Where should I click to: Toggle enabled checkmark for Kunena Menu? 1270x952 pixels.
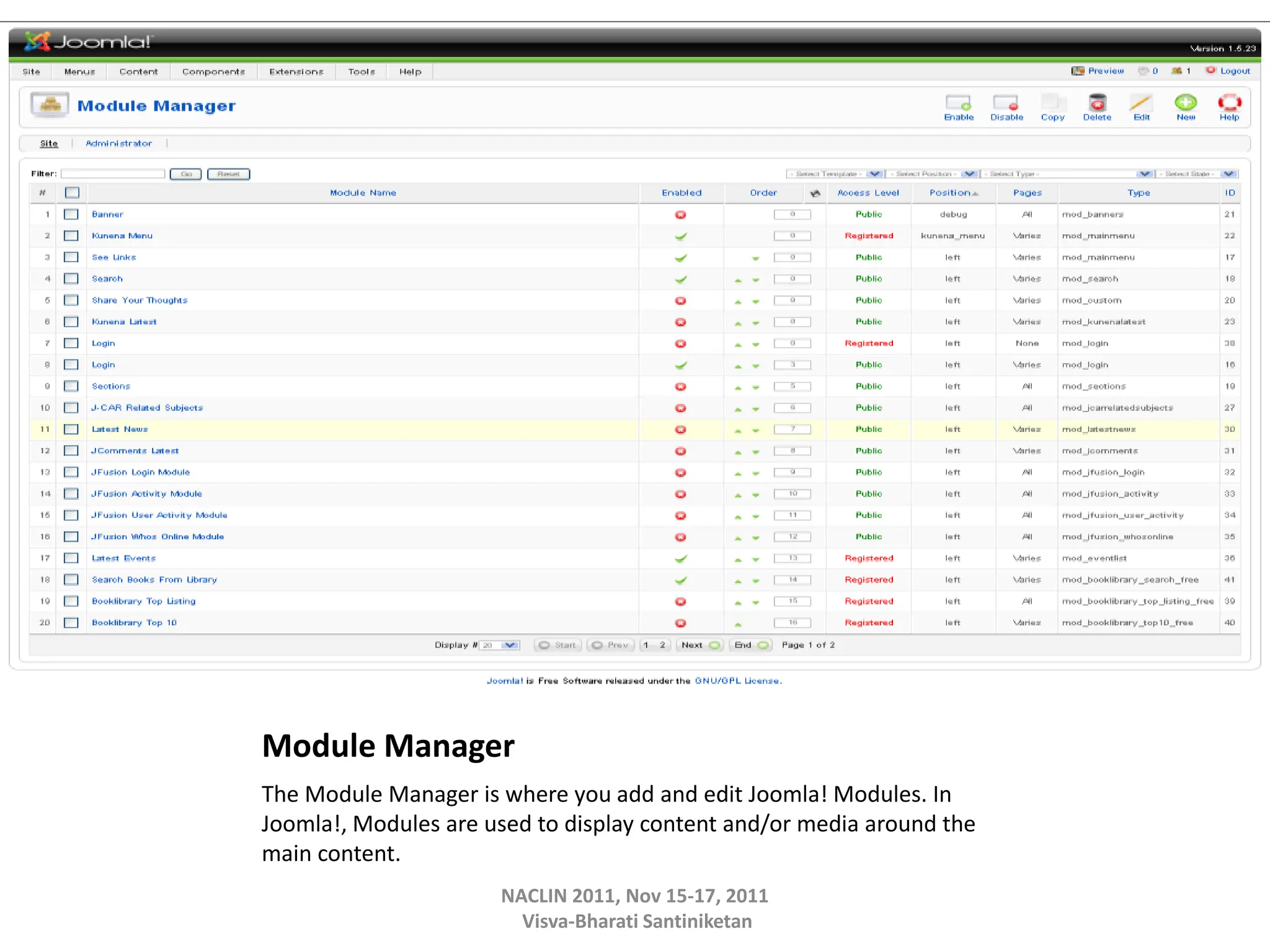[x=680, y=236]
